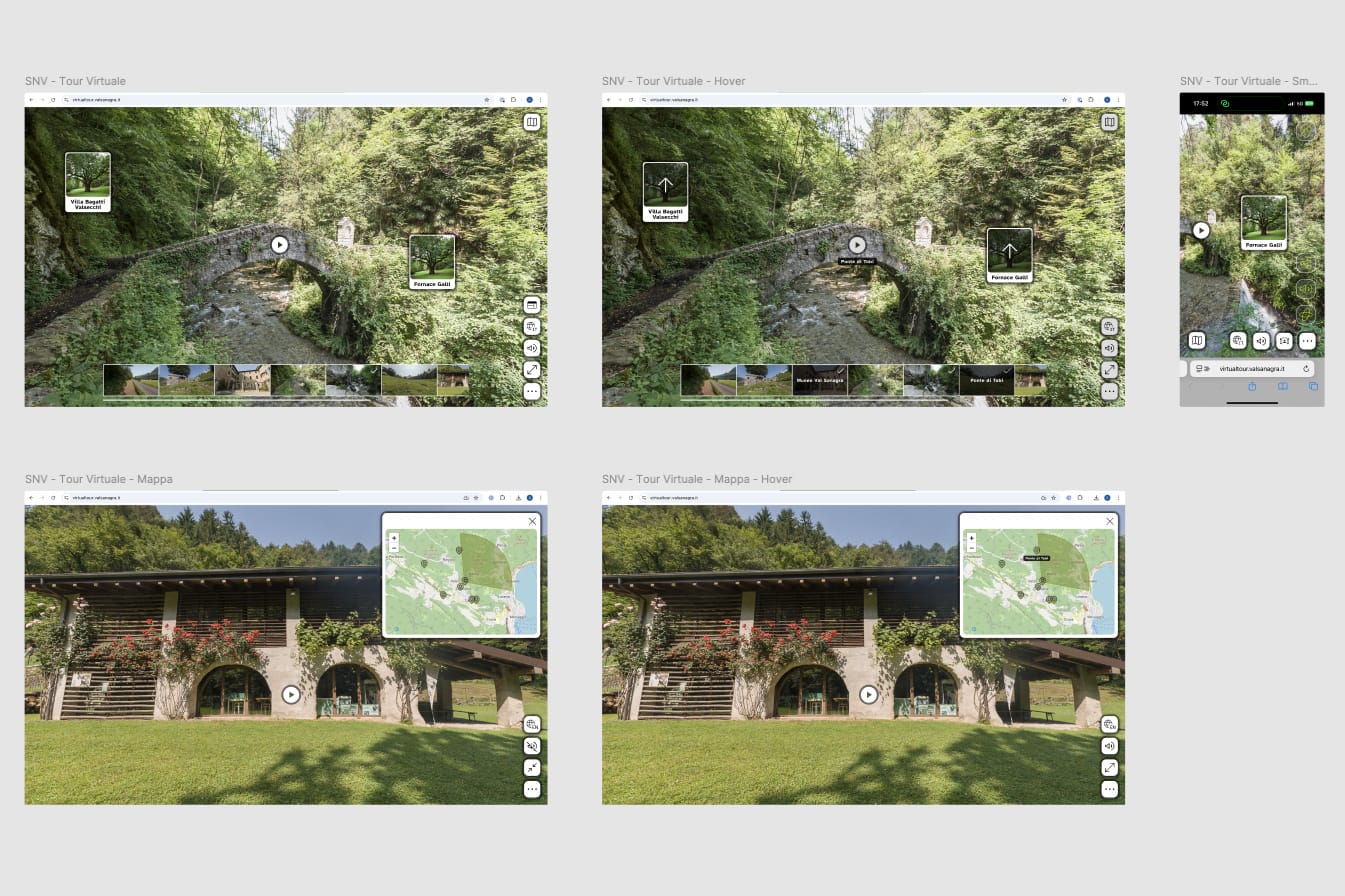
Task: Open the map icon in first Tour Virtuale frame
Action: [x=532, y=122]
